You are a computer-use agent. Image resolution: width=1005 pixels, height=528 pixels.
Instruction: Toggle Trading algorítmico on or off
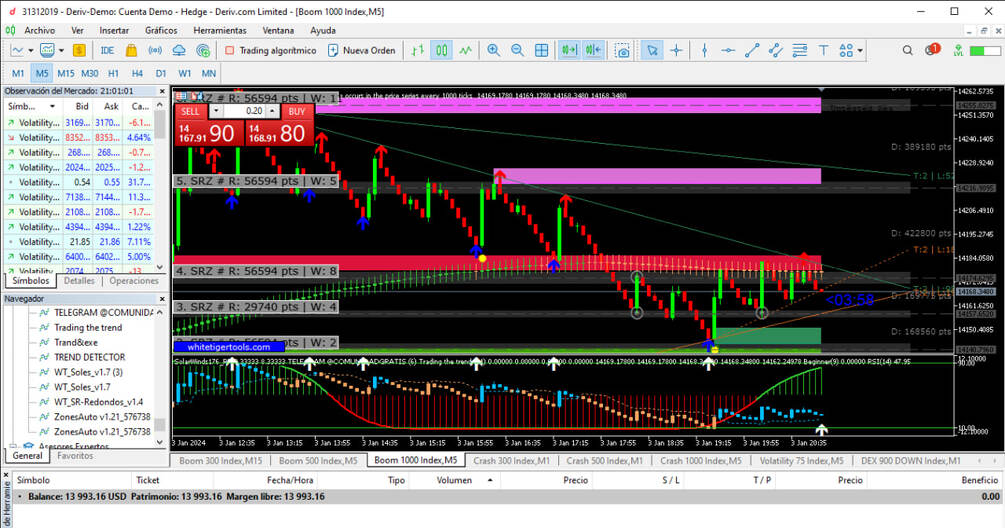271,50
